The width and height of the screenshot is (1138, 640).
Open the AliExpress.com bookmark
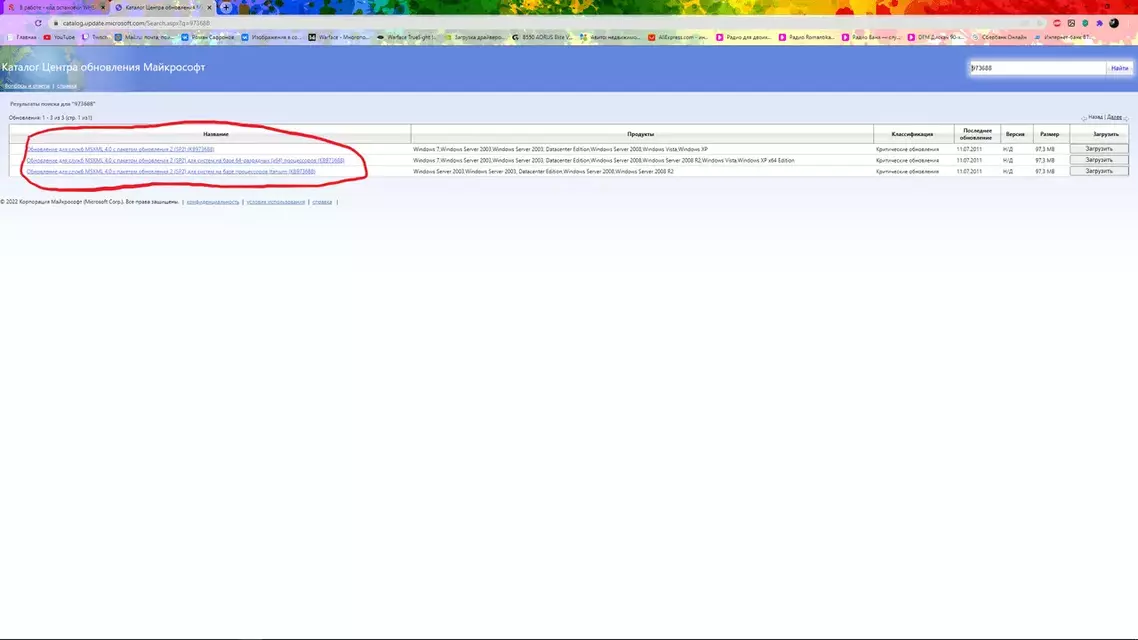(x=678, y=37)
